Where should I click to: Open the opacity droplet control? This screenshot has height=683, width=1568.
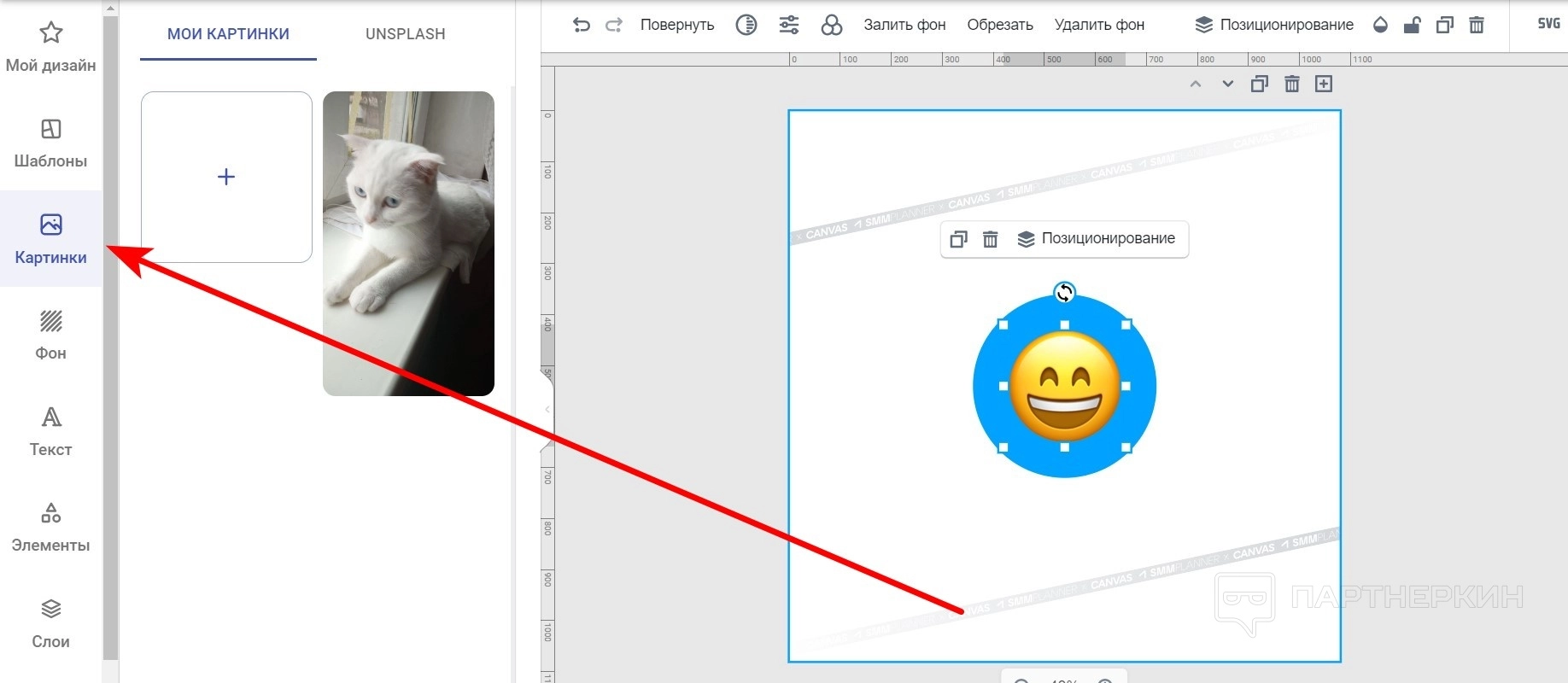click(1380, 25)
